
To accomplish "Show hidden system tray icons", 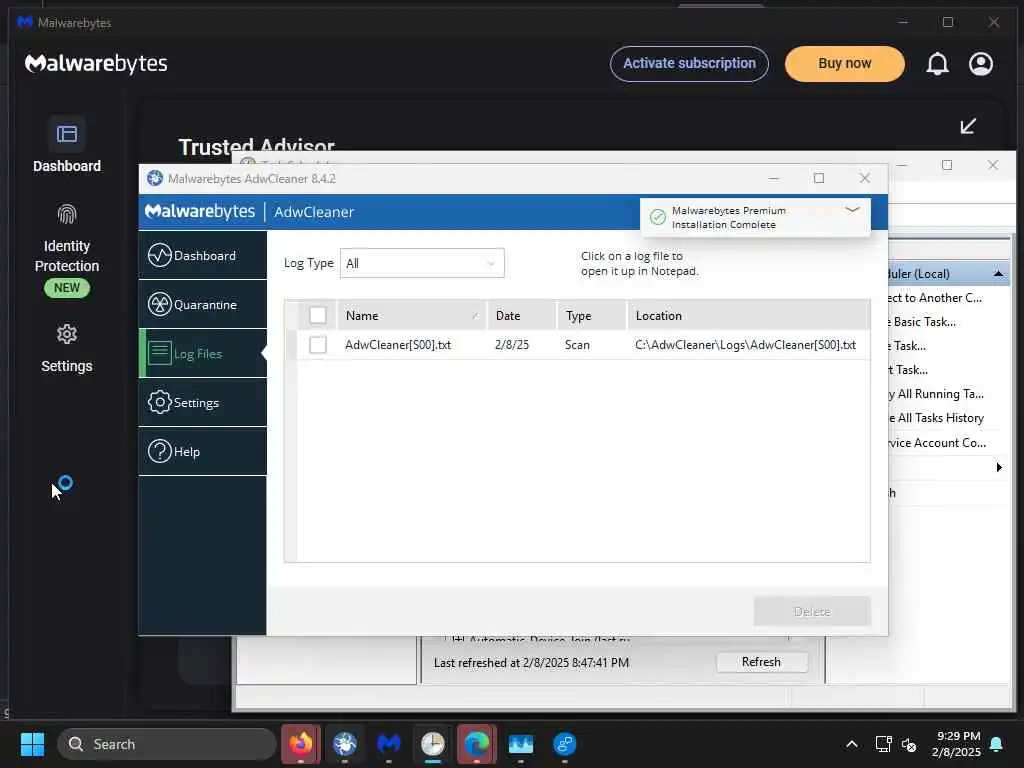I will point(852,744).
